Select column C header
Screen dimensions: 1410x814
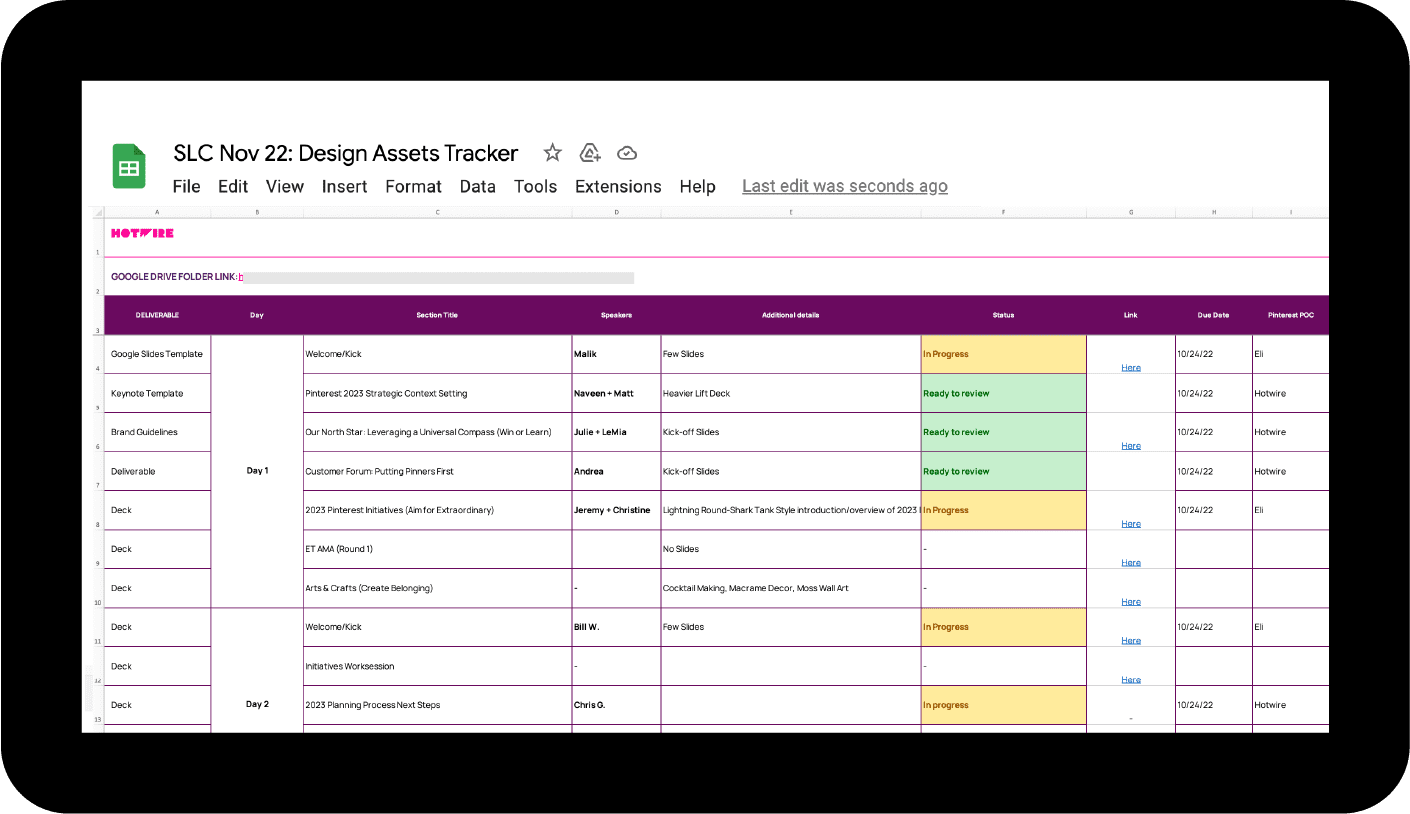pyautogui.click(x=437, y=212)
